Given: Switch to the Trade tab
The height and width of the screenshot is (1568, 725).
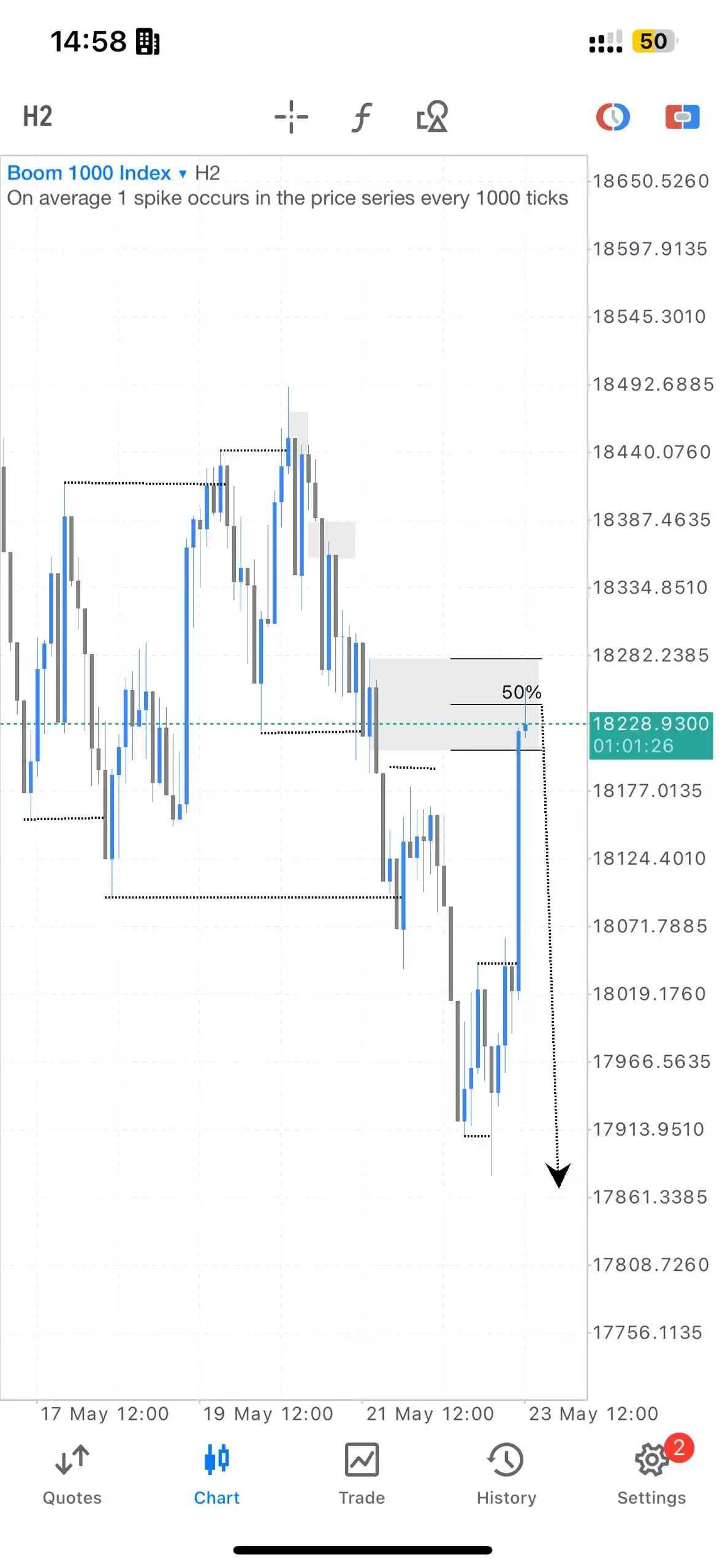Looking at the screenshot, I should (362, 1474).
